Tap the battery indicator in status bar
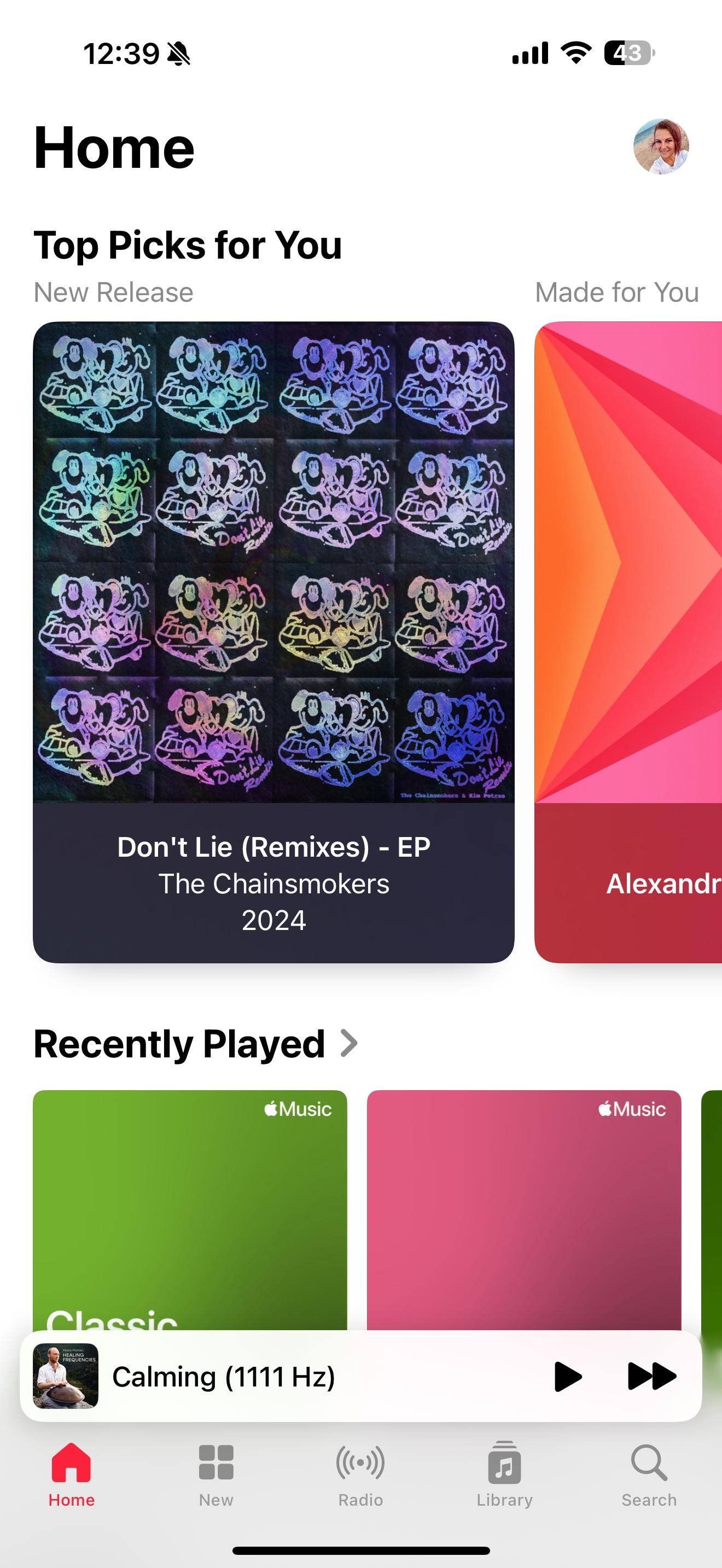 click(629, 53)
